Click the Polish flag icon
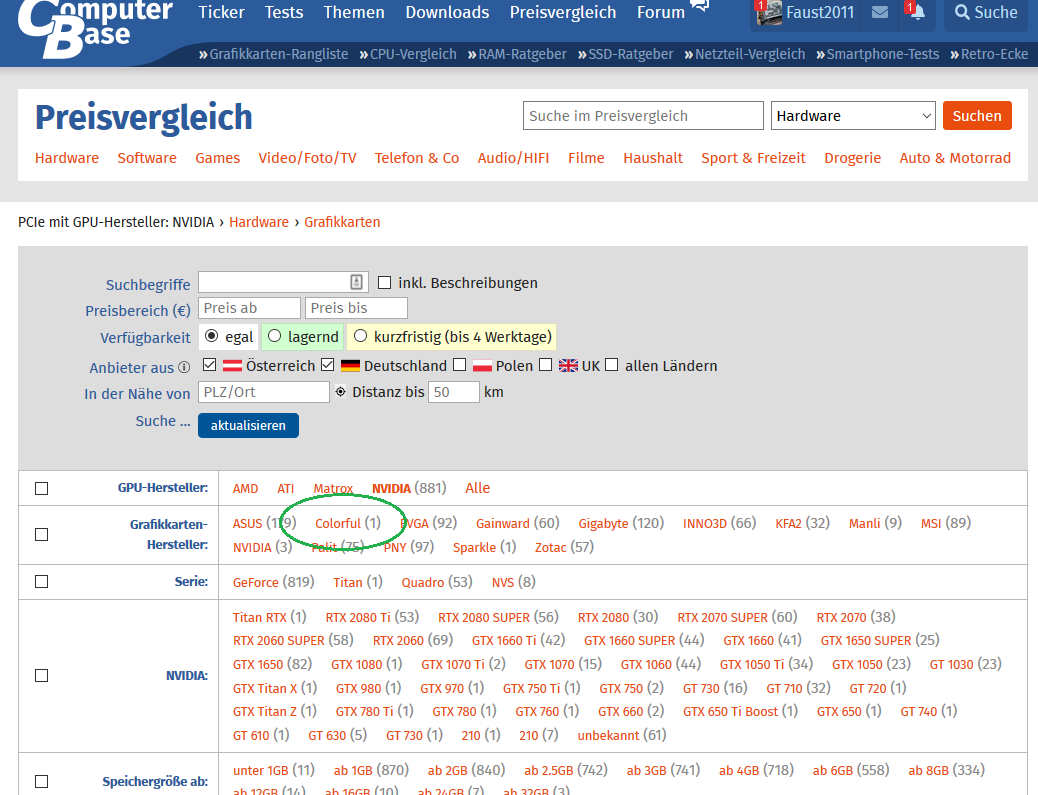 click(482, 365)
